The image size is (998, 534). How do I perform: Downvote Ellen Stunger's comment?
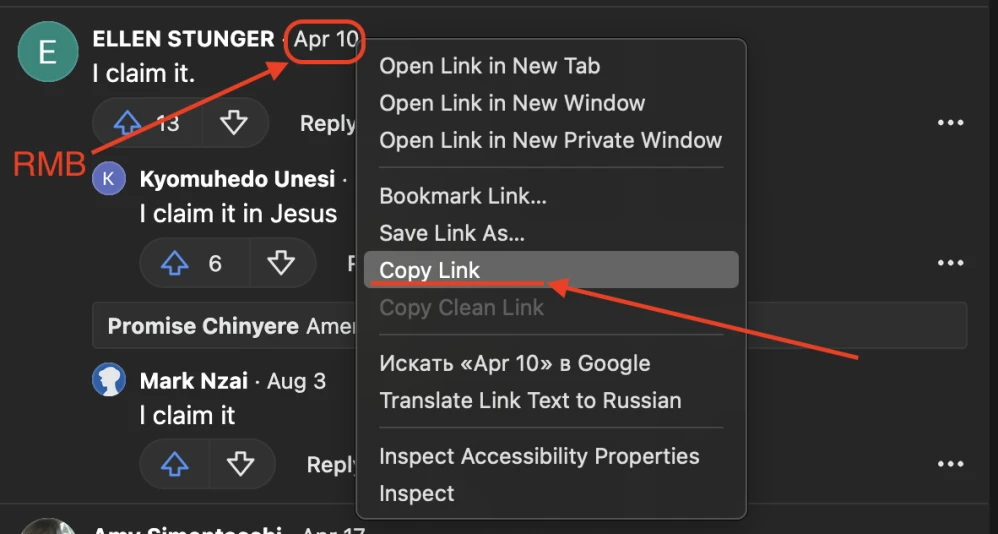234,123
